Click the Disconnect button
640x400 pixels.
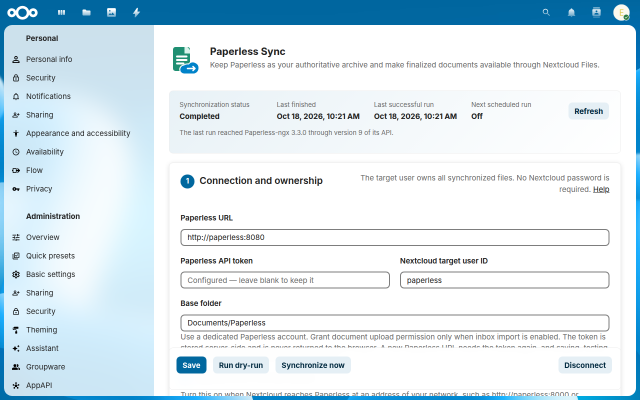(x=585, y=365)
